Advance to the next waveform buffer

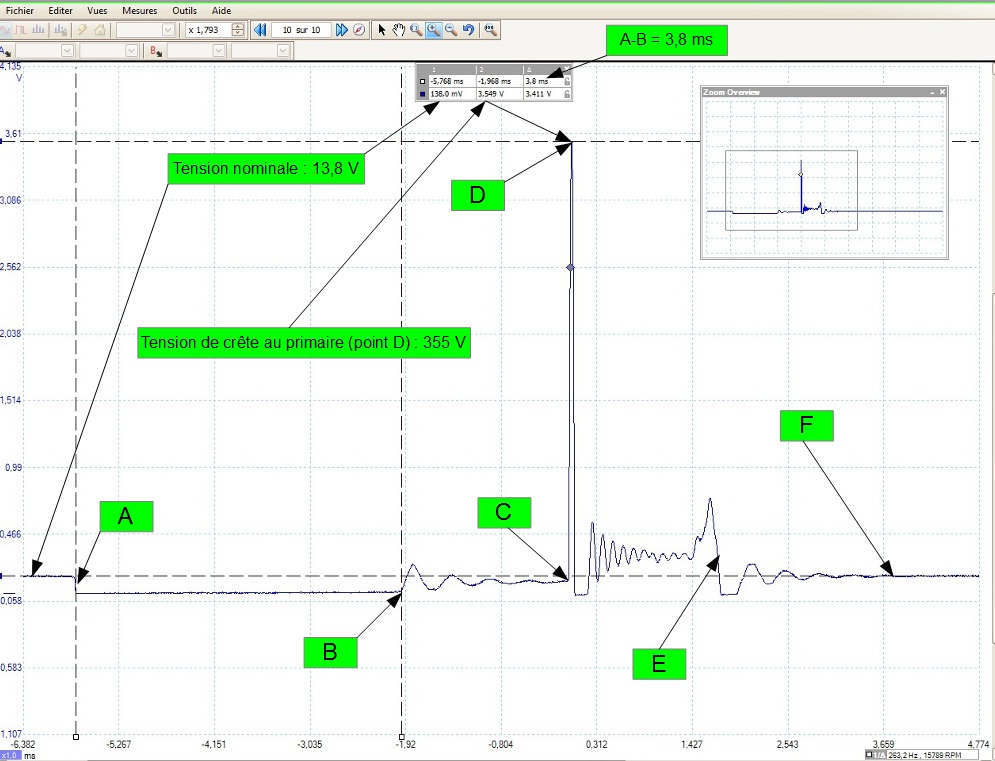tap(341, 30)
